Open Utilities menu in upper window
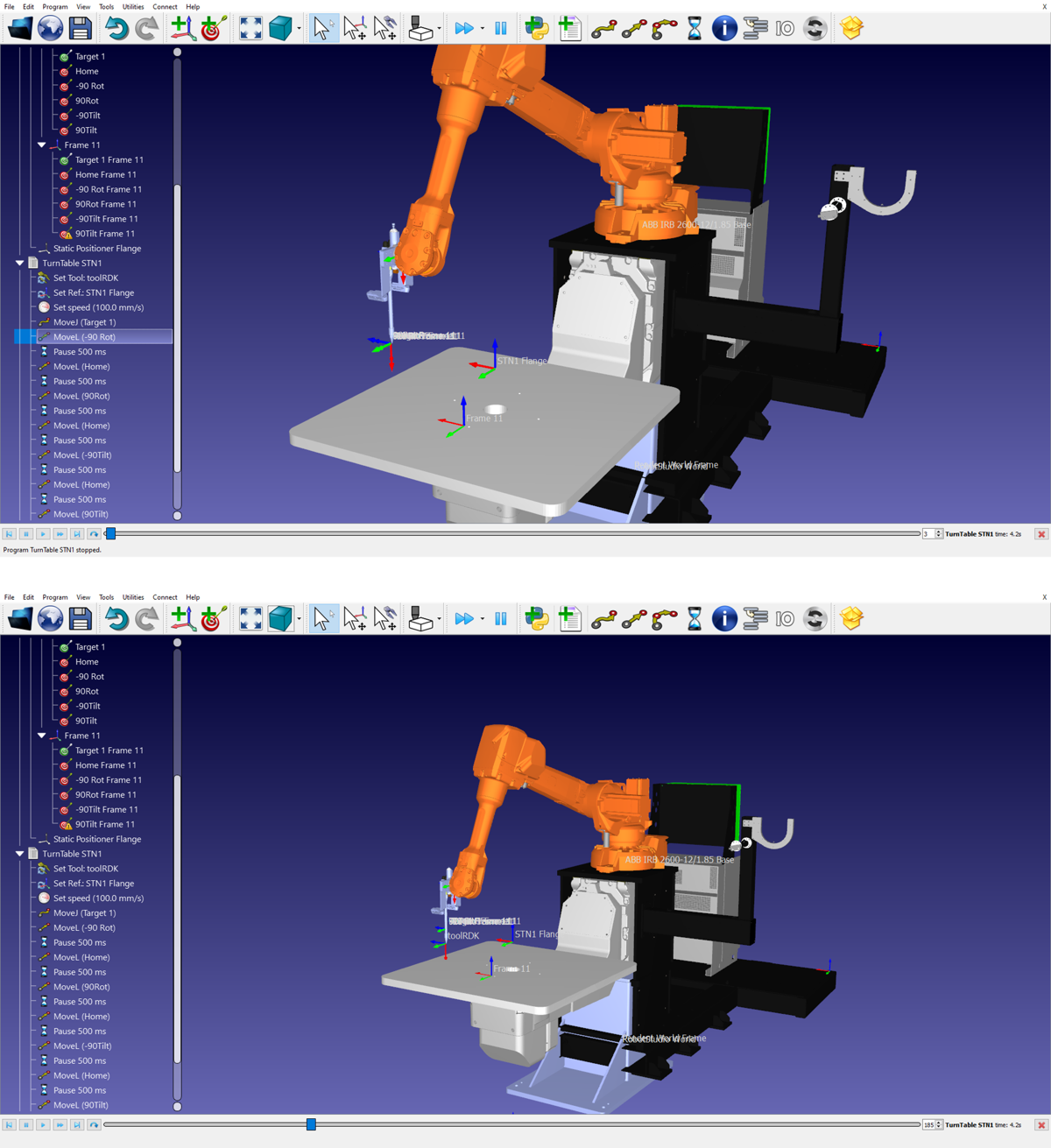 coord(133,6)
